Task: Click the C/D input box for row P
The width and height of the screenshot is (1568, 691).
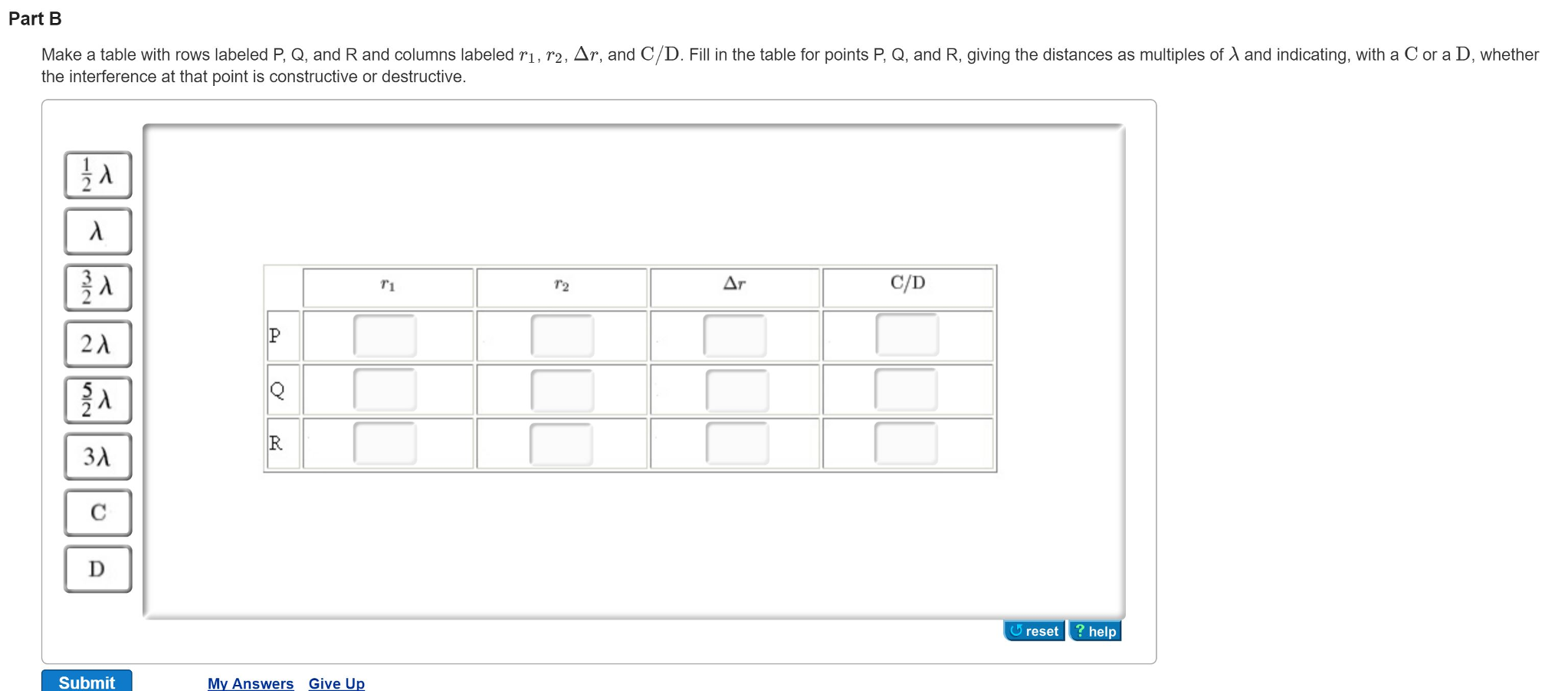Action: click(x=907, y=336)
